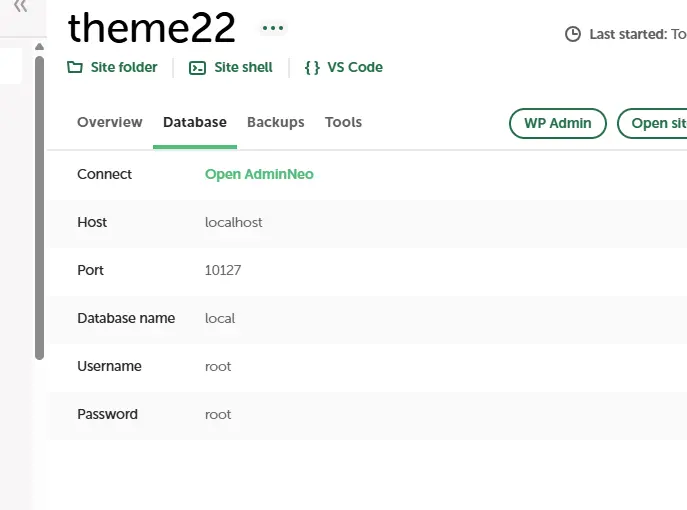Click the sidebar vertical scrollbar thumb

(x=39, y=208)
